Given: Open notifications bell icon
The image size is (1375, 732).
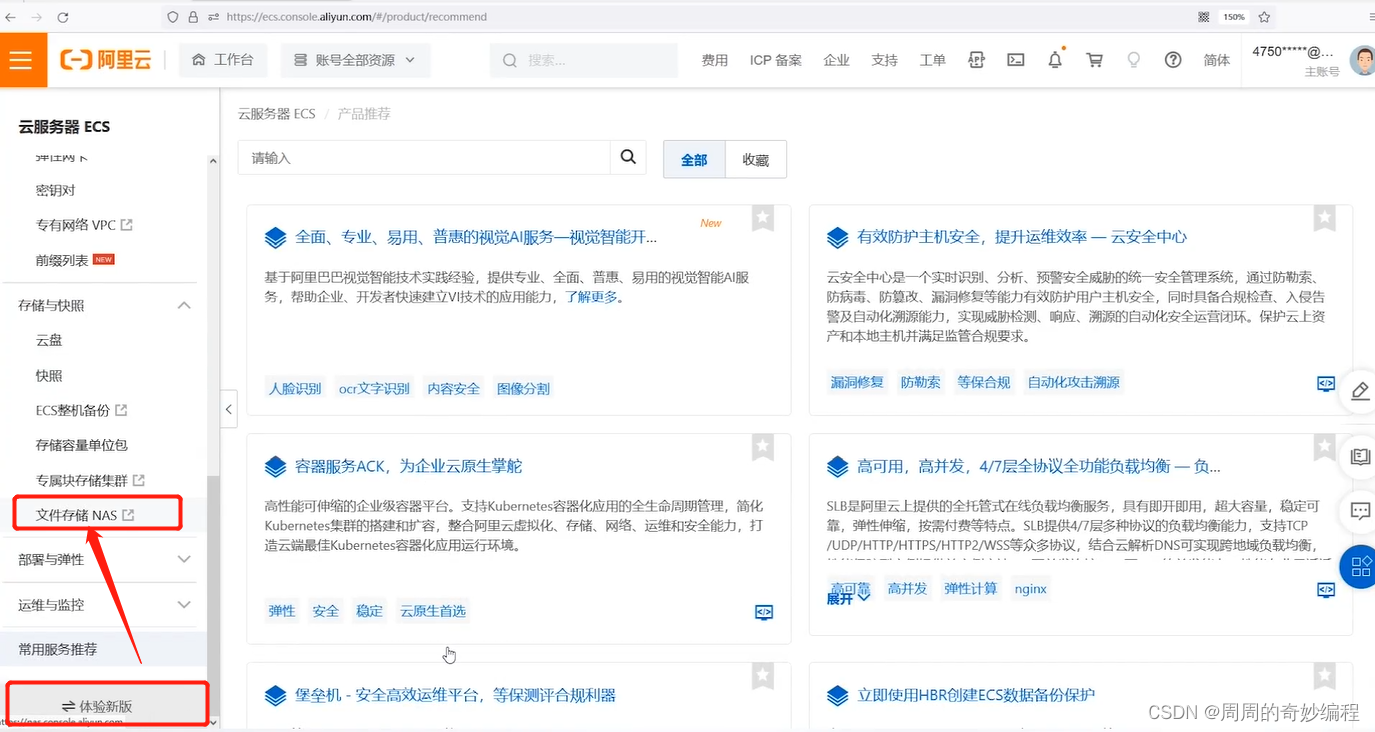Looking at the screenshot, I should click(x=1055, y=60).
